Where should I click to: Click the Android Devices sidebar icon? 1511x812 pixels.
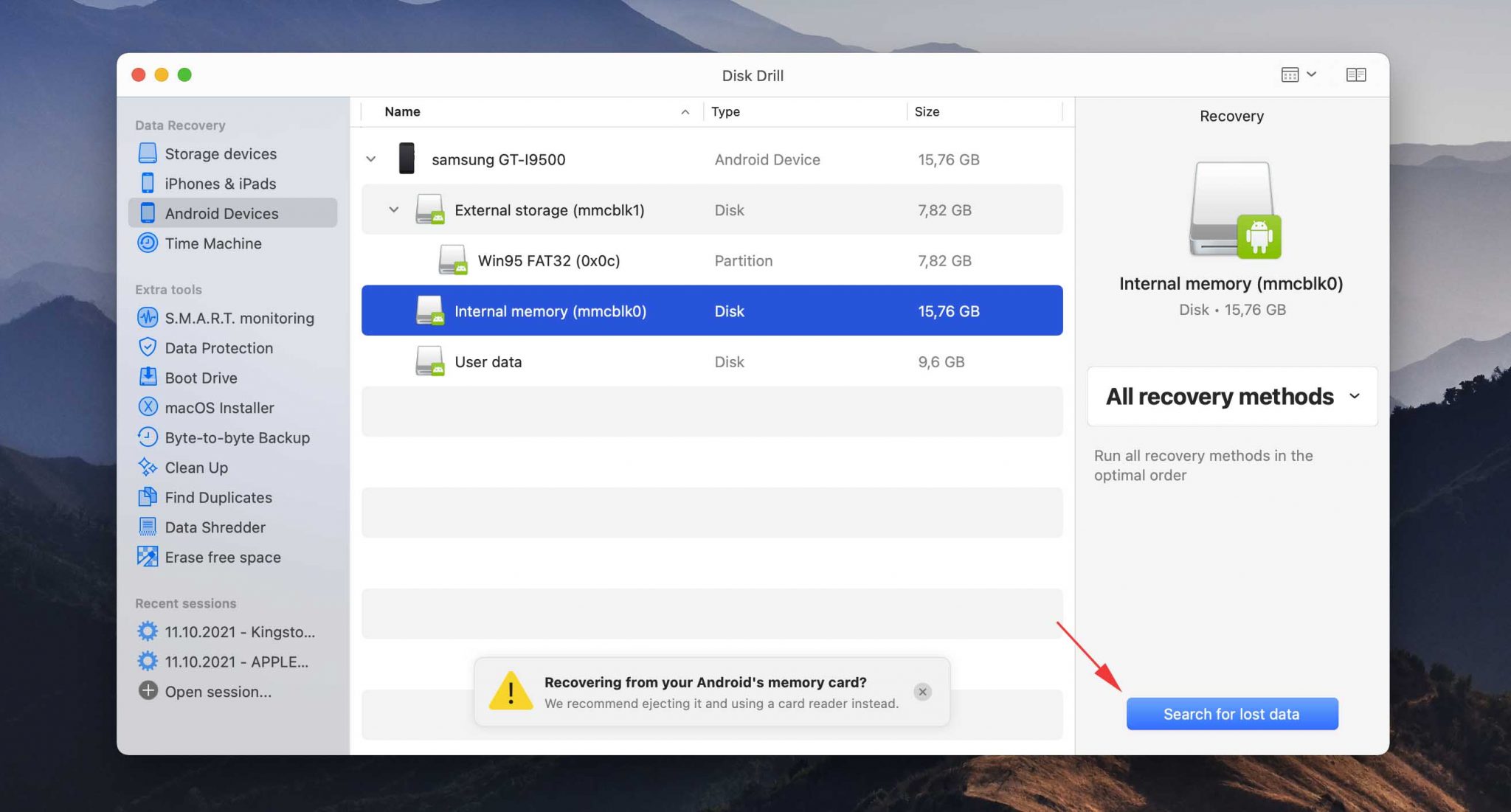tap(148, 213)
